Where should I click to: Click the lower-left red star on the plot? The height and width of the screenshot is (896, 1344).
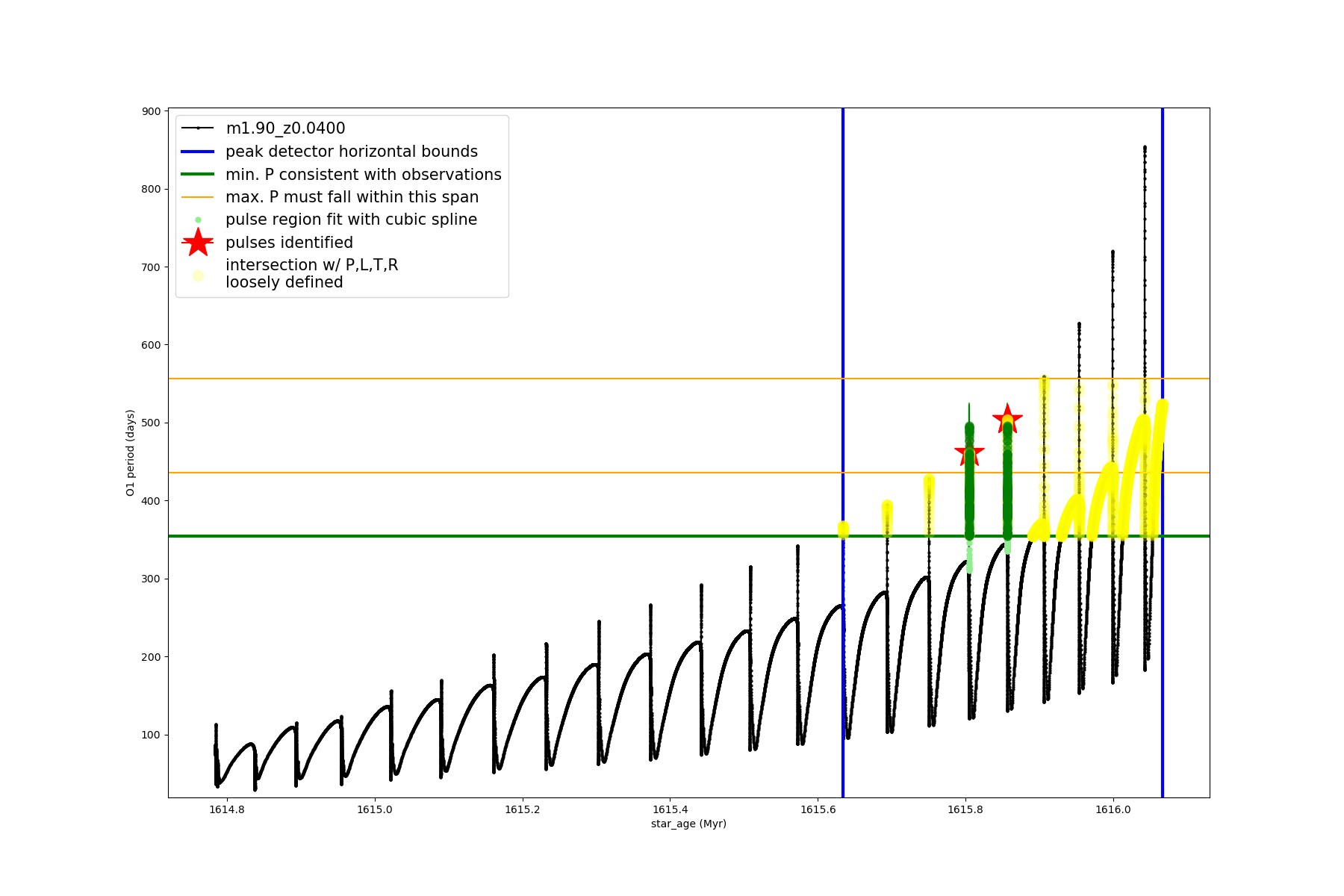(969, 452)
